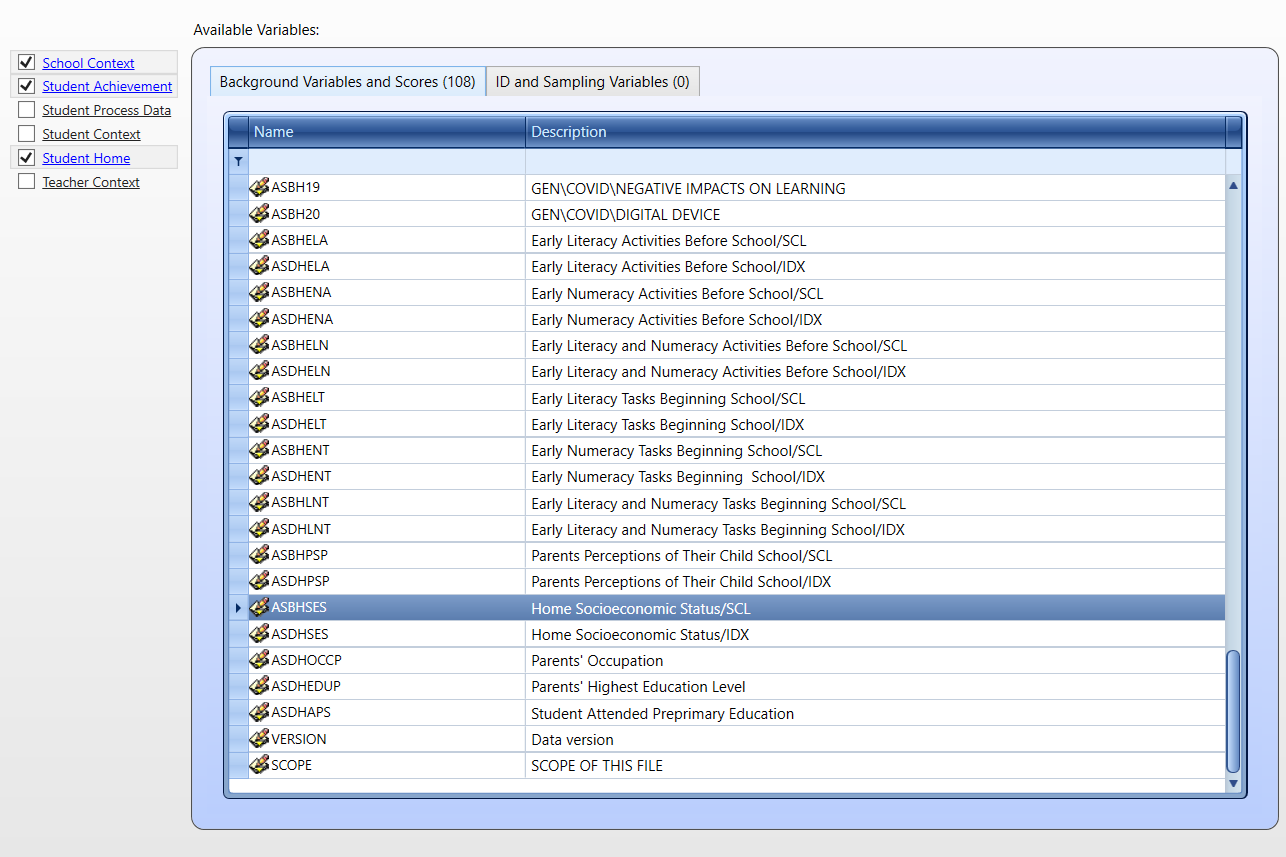Check the Teacher Context checkbox
1286x857 pixels.
coord(26,182)
